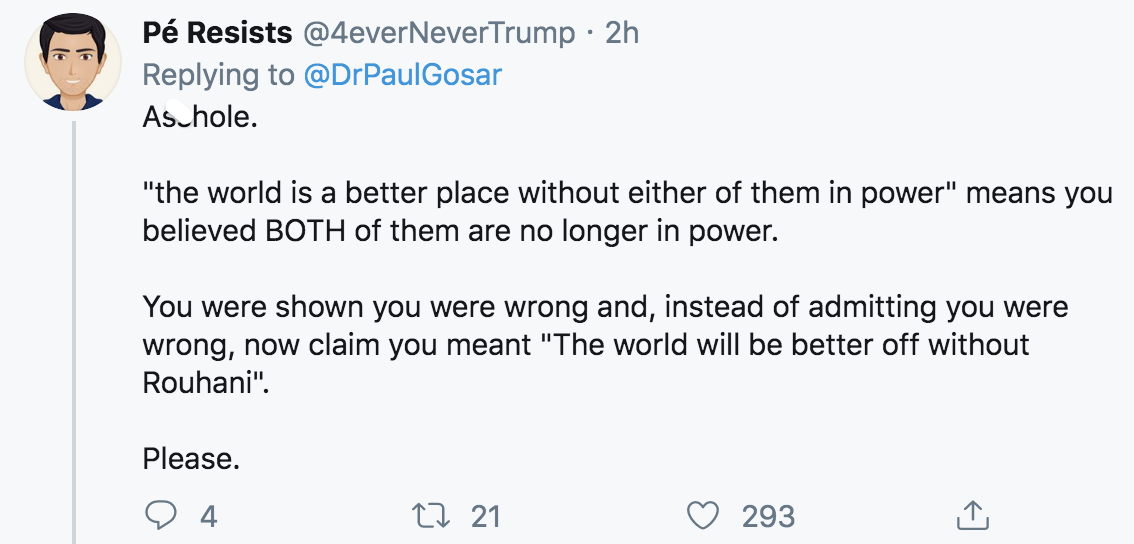Viewport: 1134px width, 544px height.
Task: Click the like count 293
Action: click(768, 516)
